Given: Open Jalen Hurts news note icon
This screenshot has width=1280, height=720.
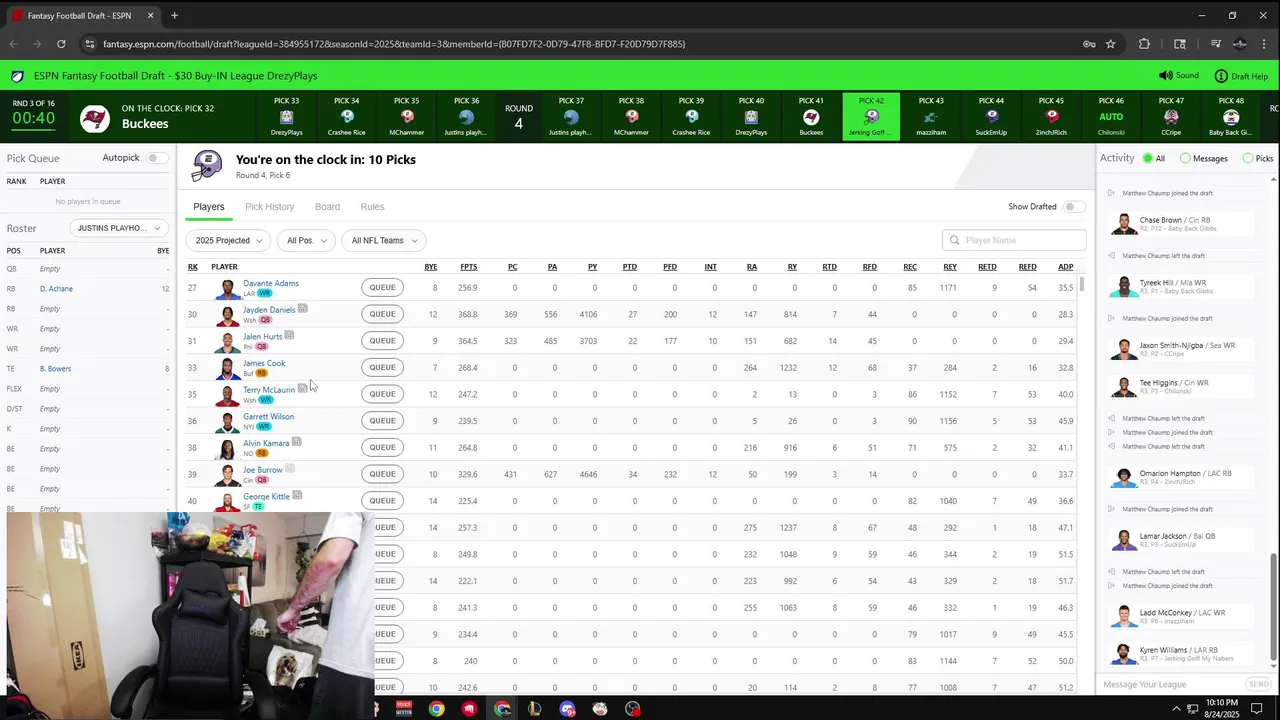Looking at the screenshot, I should click(289, 335).
